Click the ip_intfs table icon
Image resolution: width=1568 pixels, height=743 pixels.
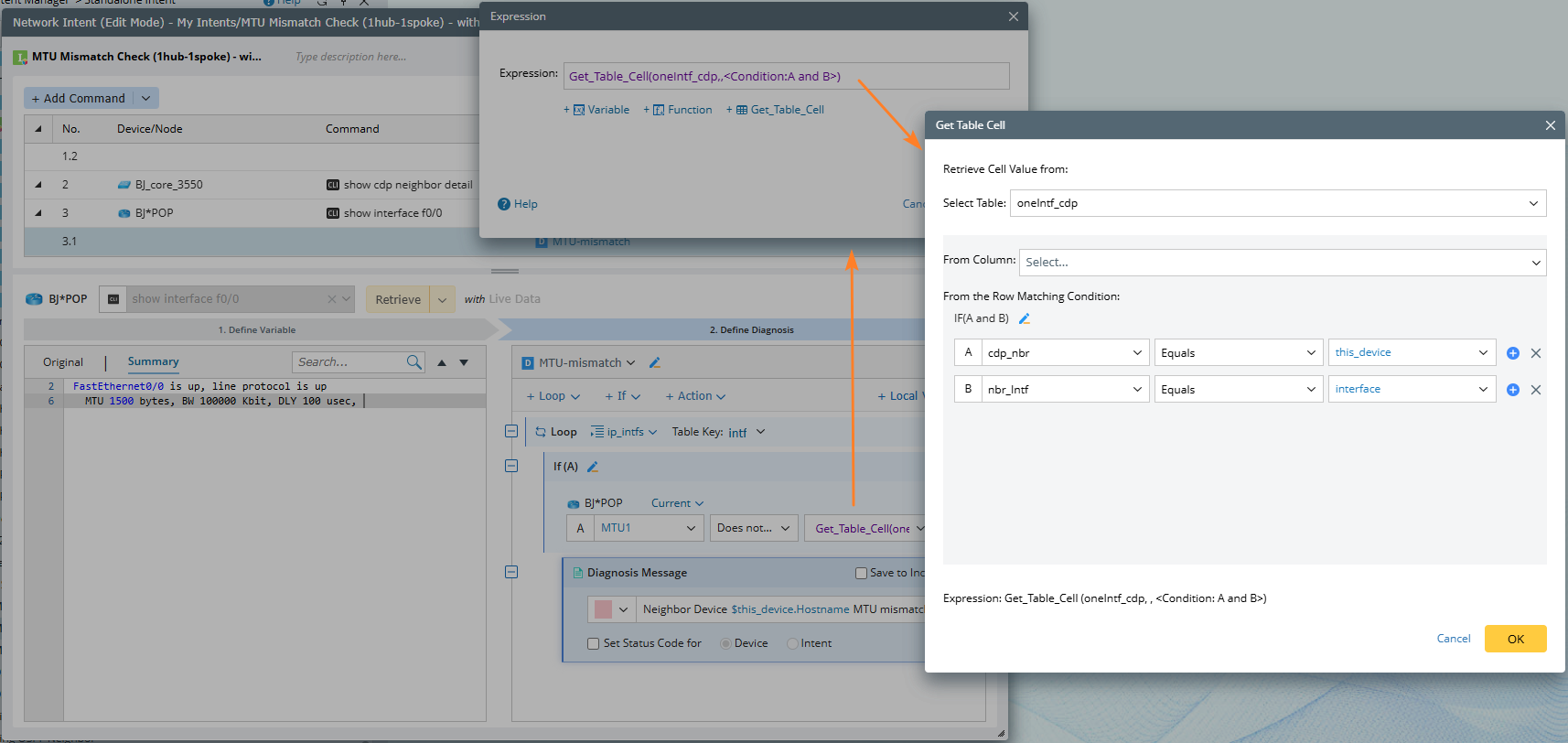point(597,432)
